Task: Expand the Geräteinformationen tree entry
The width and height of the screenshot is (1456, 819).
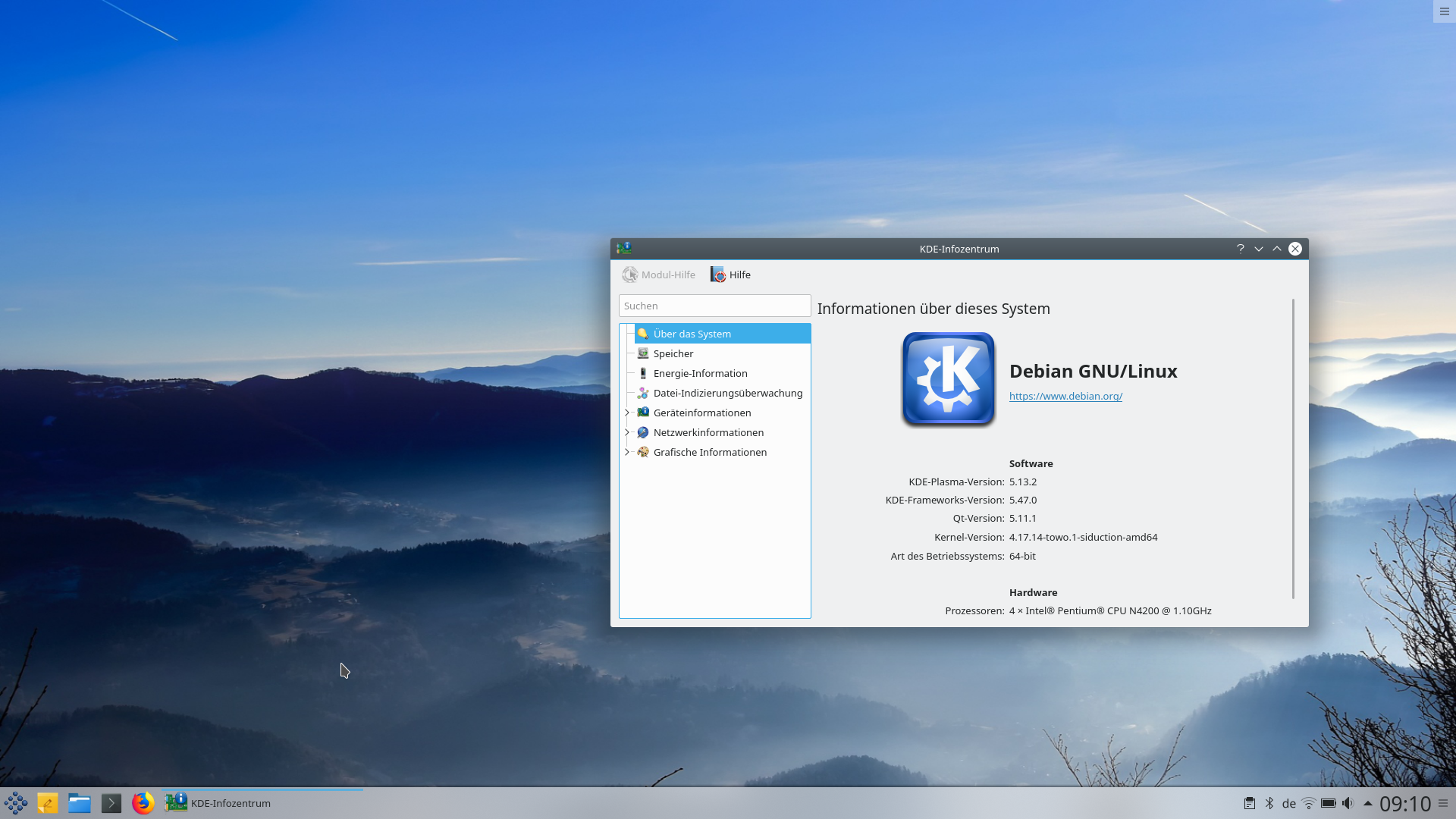Action: pyautogui.click(x=627, y=413)
